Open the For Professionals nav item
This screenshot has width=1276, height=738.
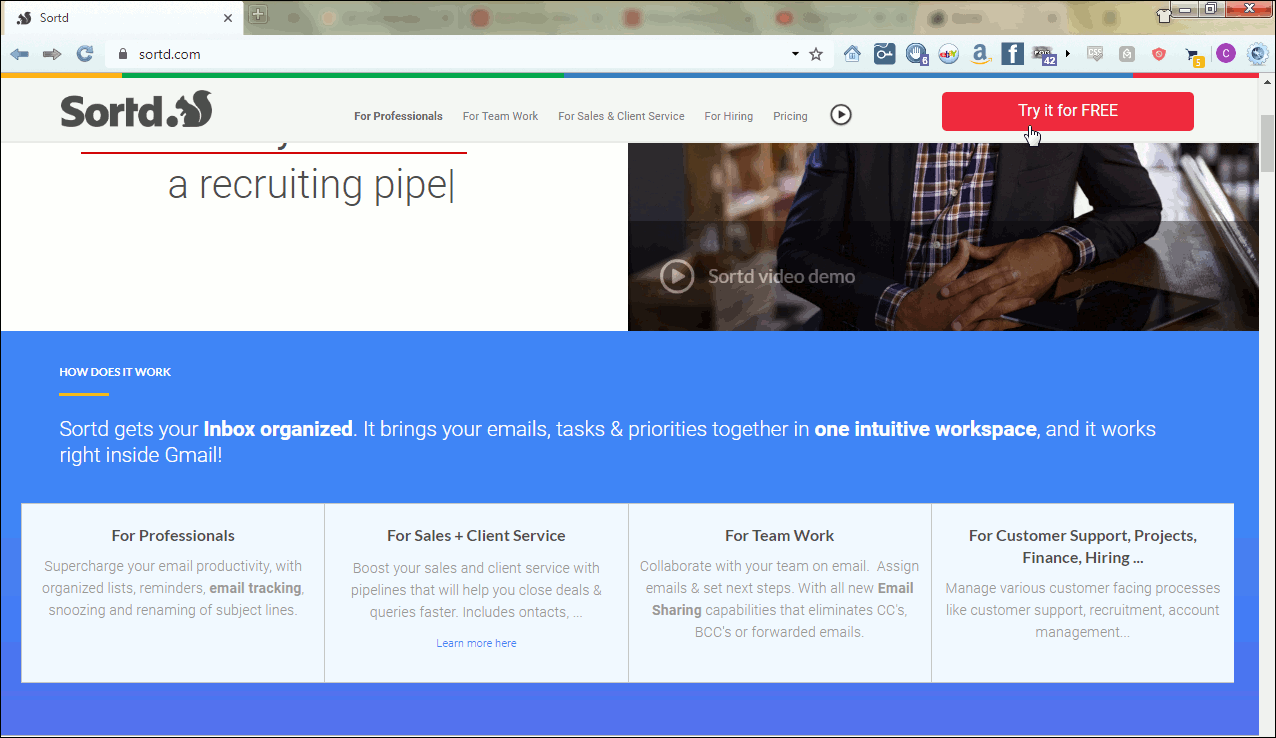(398, 116)
